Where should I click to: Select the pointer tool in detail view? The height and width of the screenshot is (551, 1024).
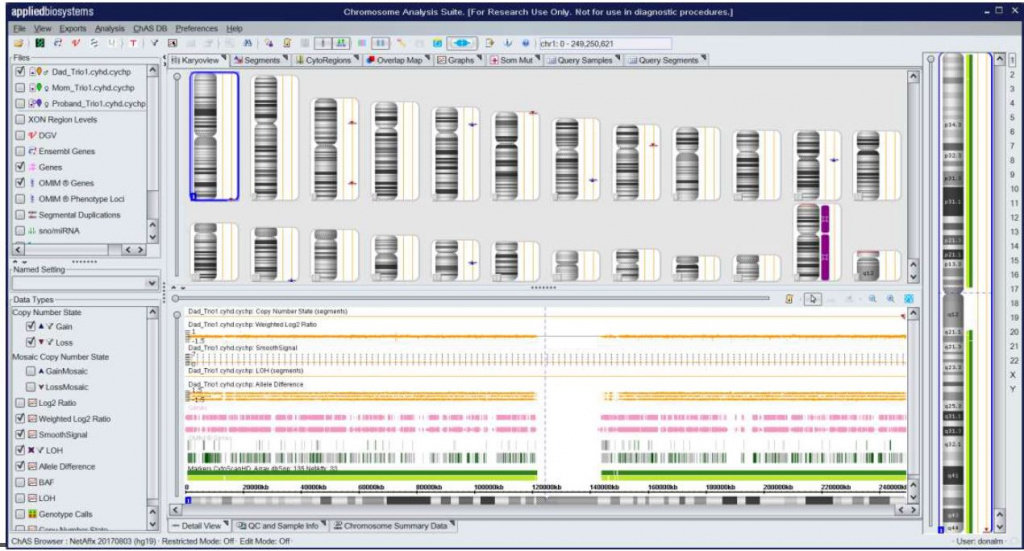[815, 298]
